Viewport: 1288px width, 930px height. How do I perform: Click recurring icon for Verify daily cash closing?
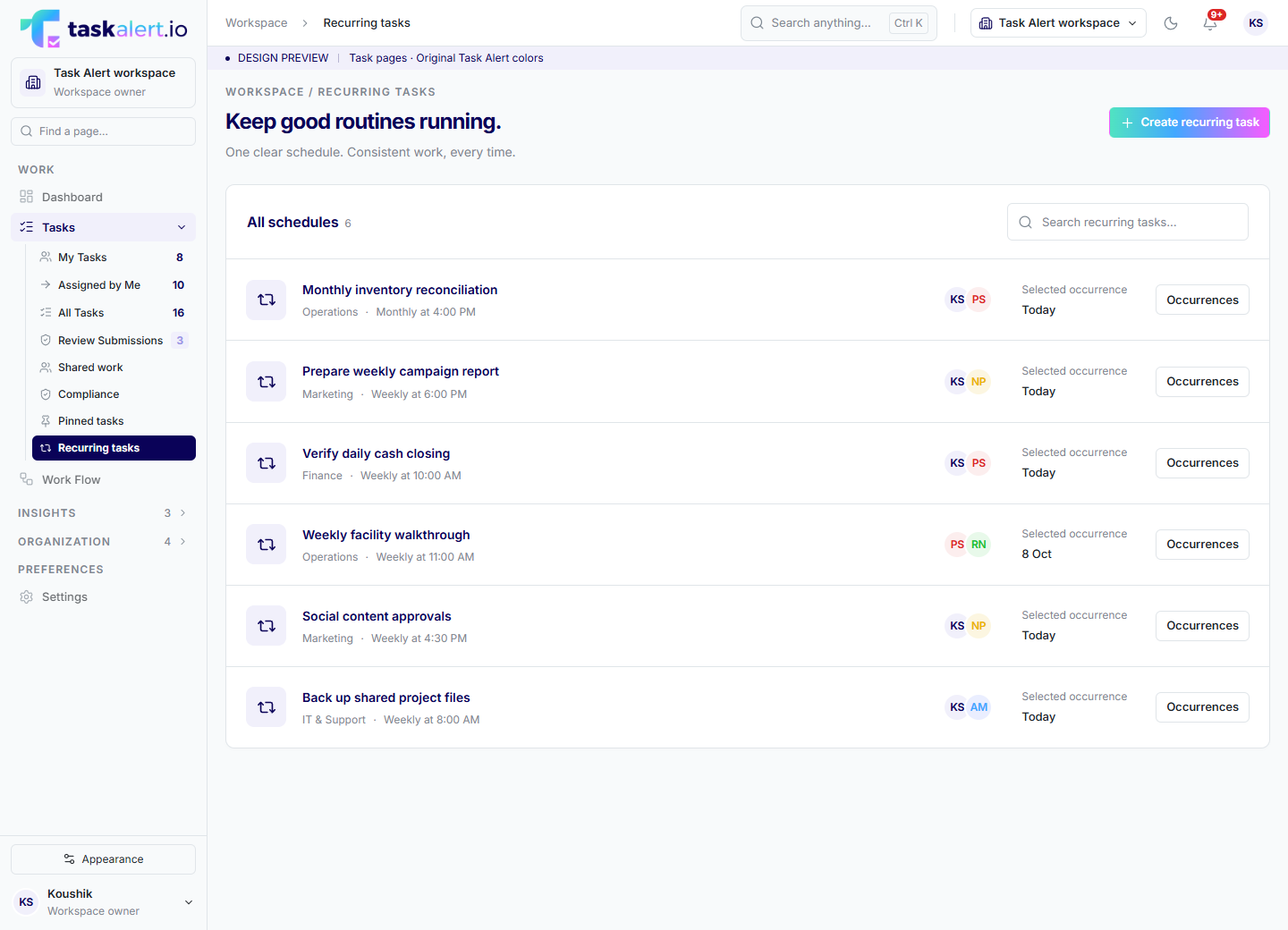tap(267, 463)
